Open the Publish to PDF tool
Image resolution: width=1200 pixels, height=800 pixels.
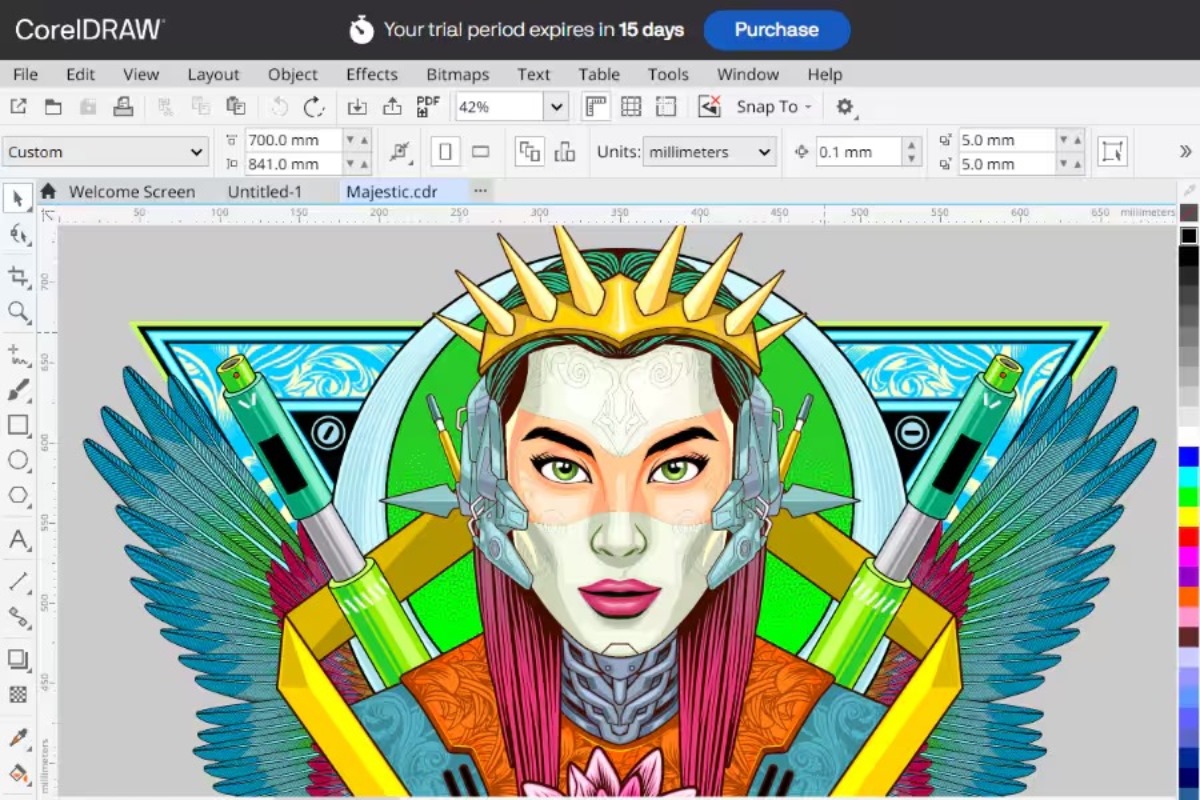(x=427, y=106)
